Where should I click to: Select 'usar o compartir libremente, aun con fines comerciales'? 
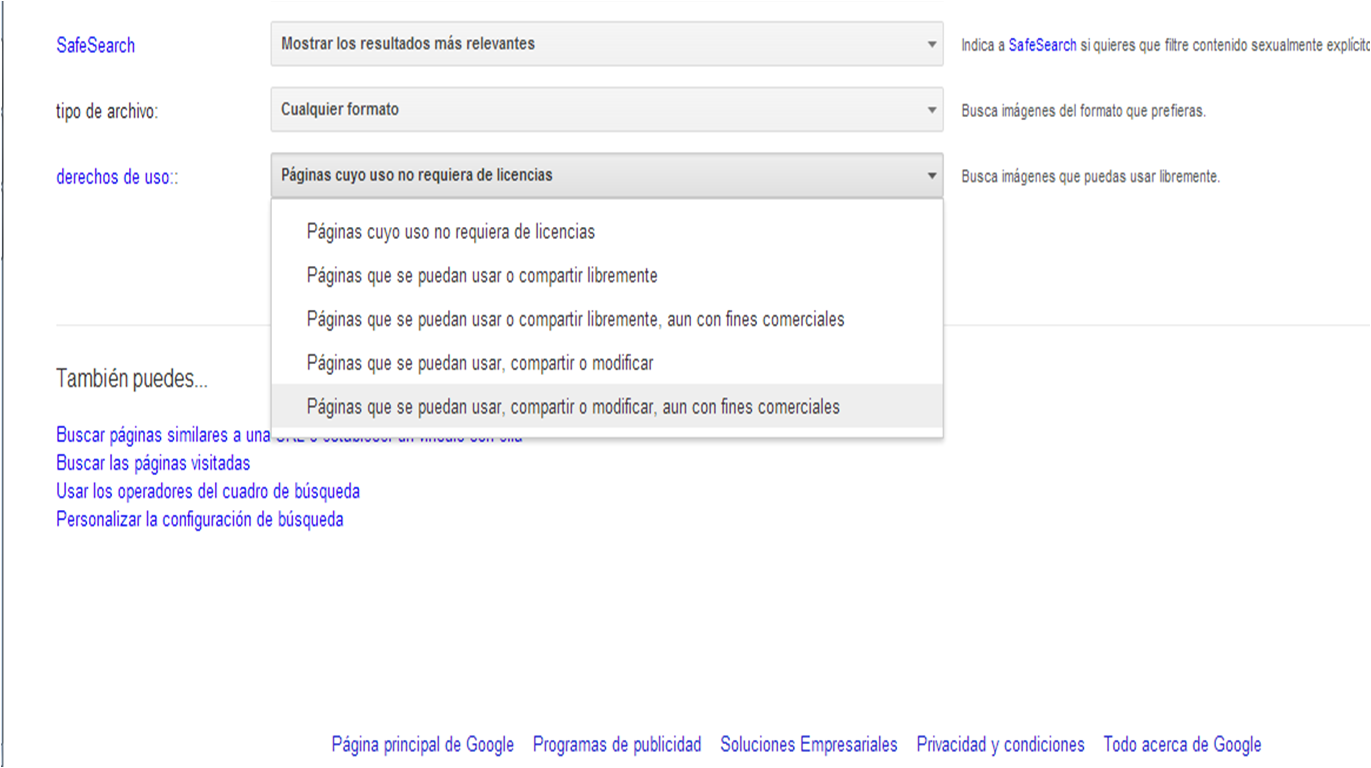tap(575, 320)
